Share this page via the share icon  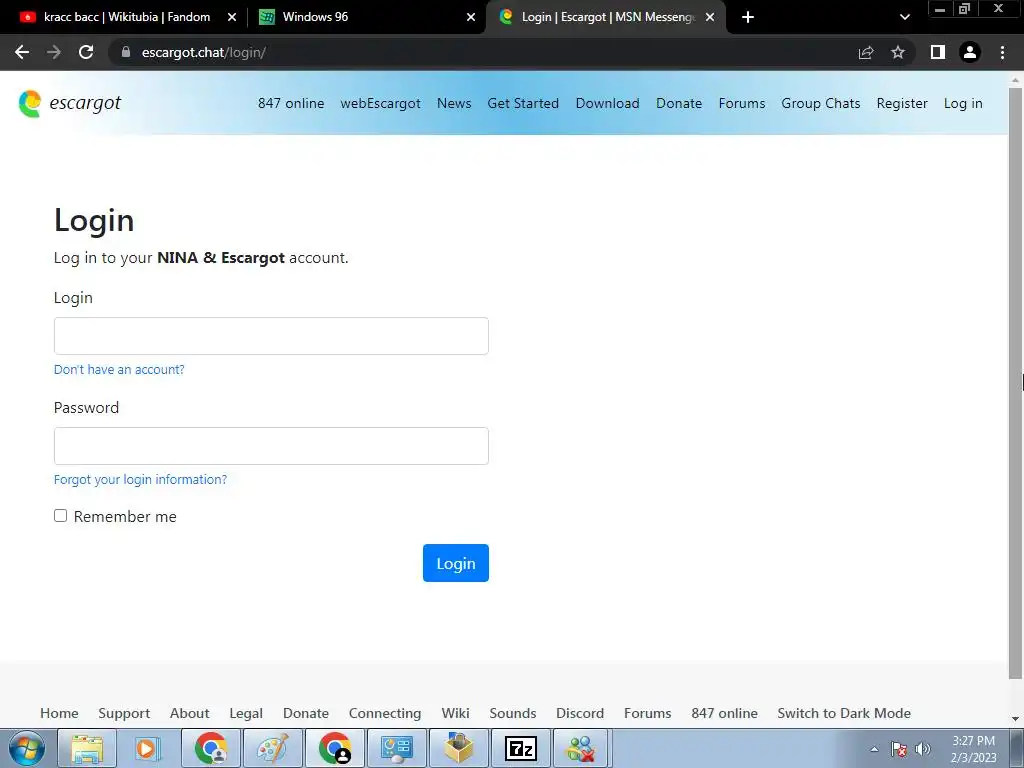[x=866, y=52]
